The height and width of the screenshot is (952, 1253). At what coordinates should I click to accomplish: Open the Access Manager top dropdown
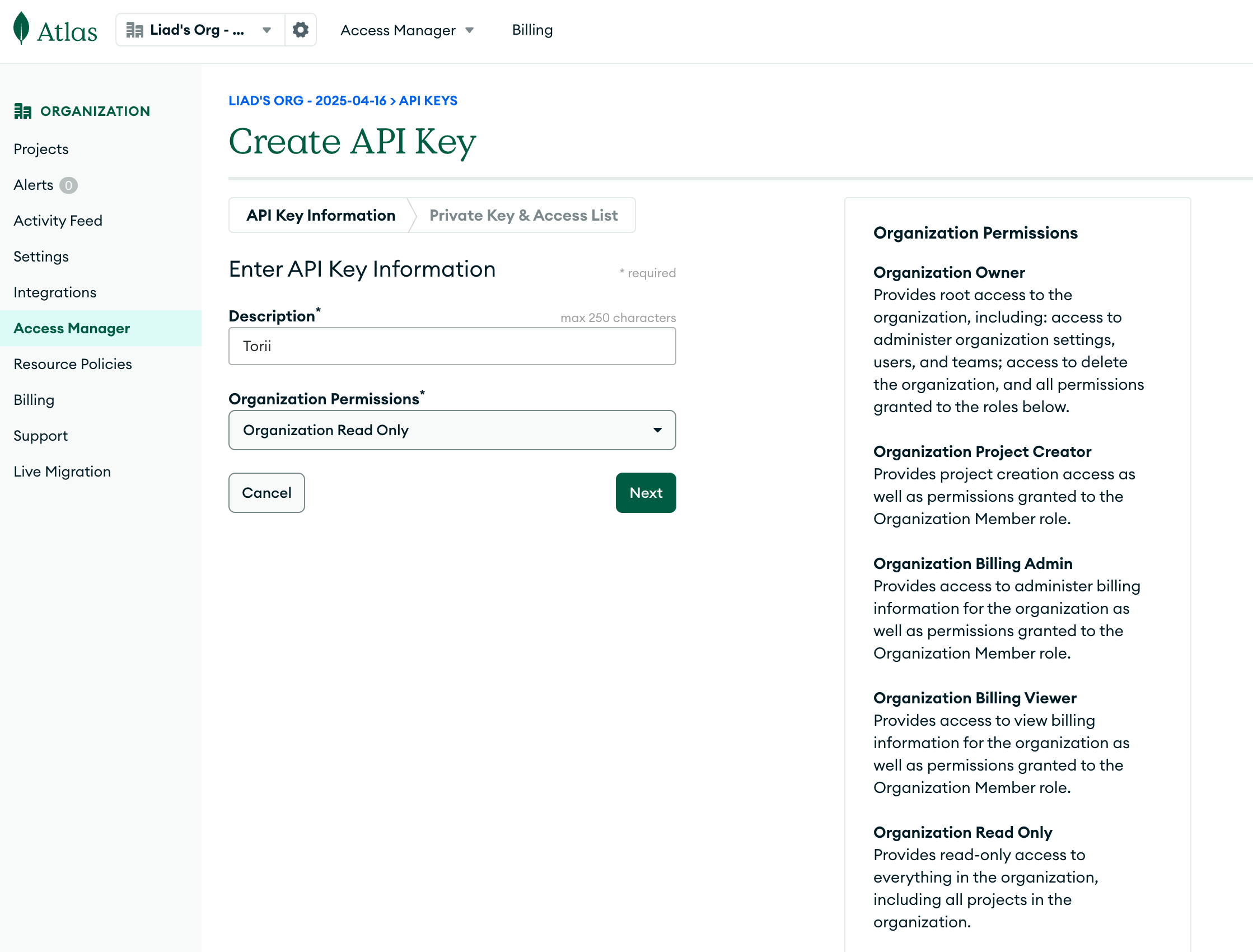(406, 30)
